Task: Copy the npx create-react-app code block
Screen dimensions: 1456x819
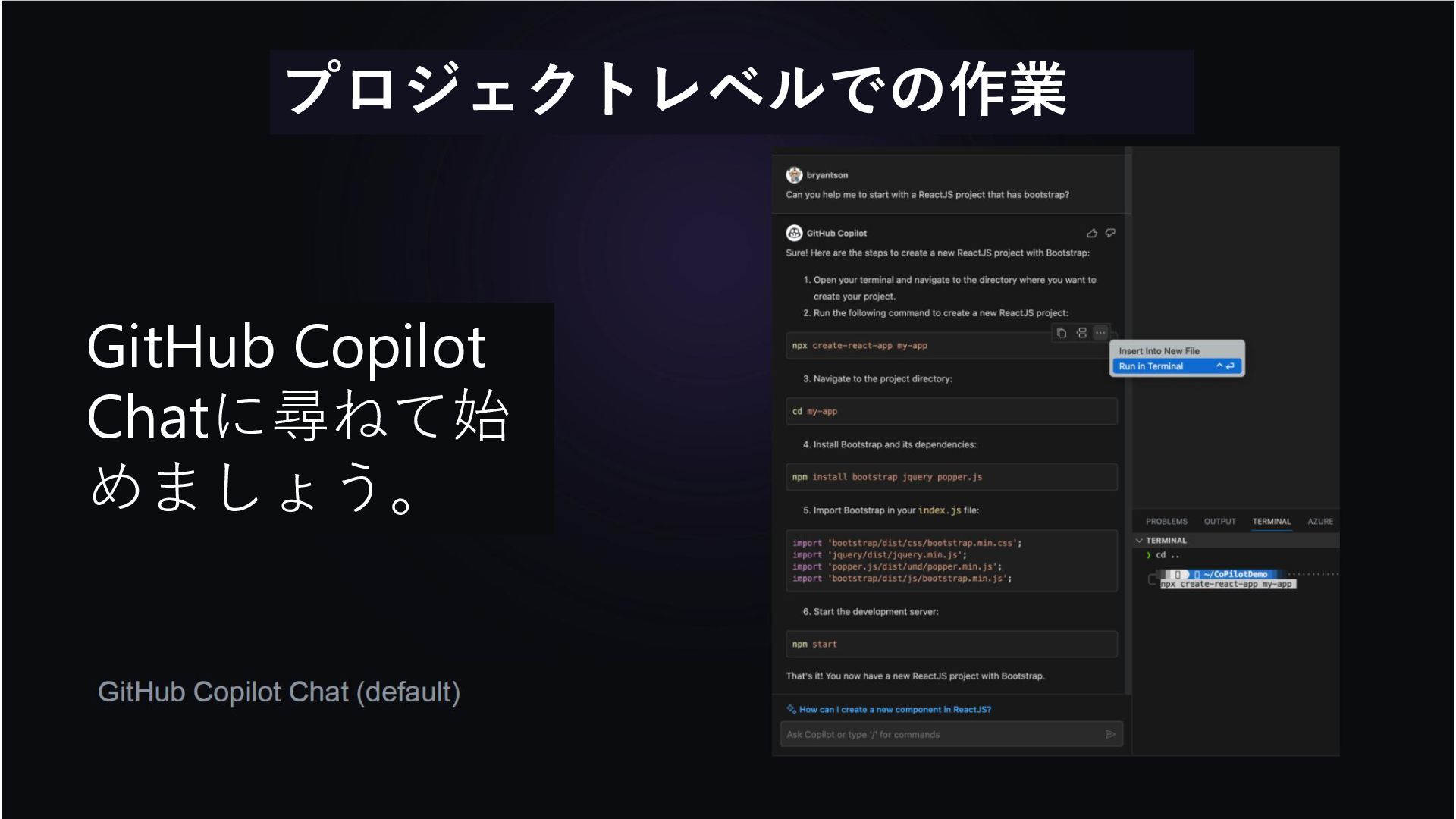Action: pyautogui.click(x=1062, y=333)
